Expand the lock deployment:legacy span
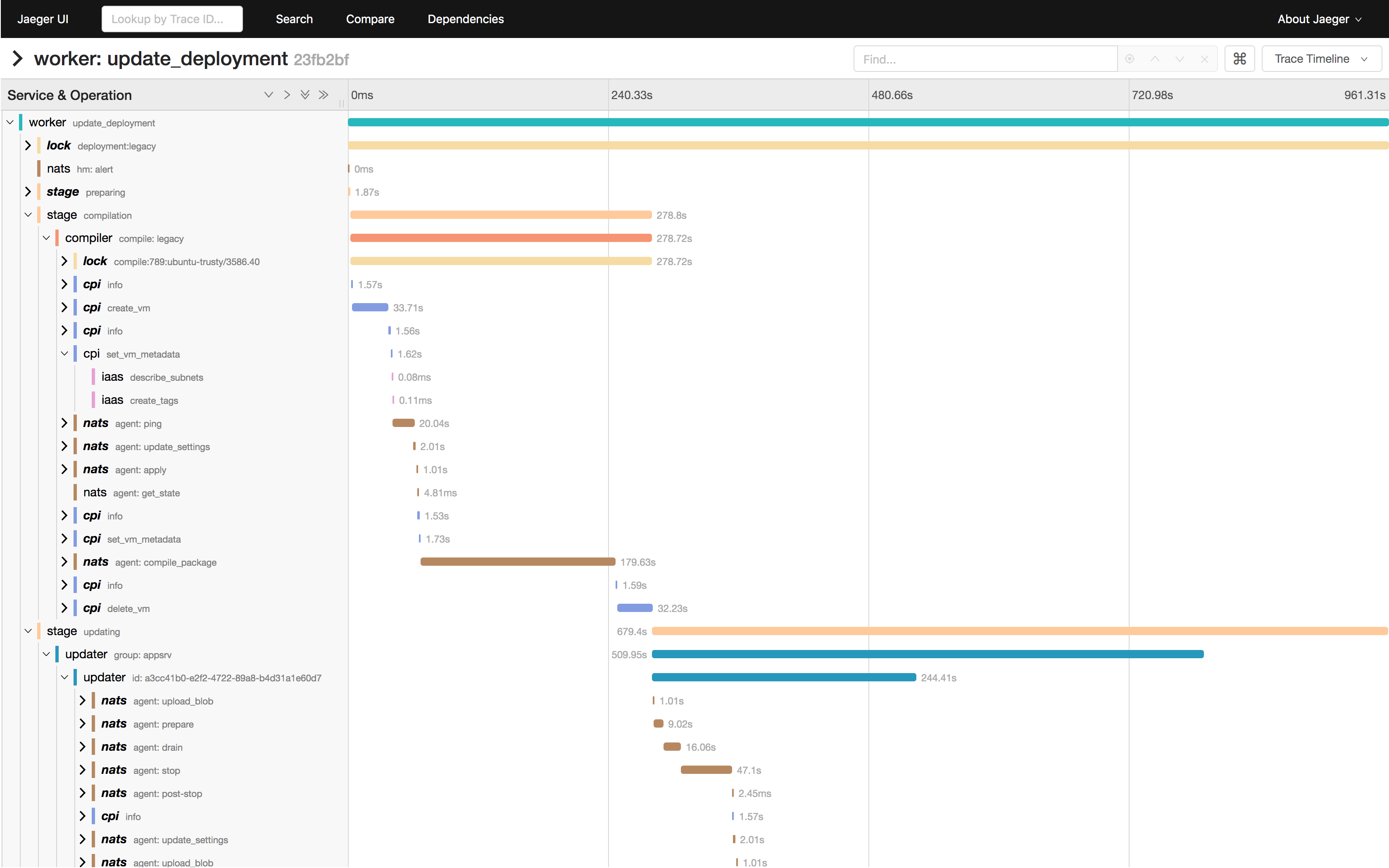The height and width of the screenshot is (868, 1389). 28,146
